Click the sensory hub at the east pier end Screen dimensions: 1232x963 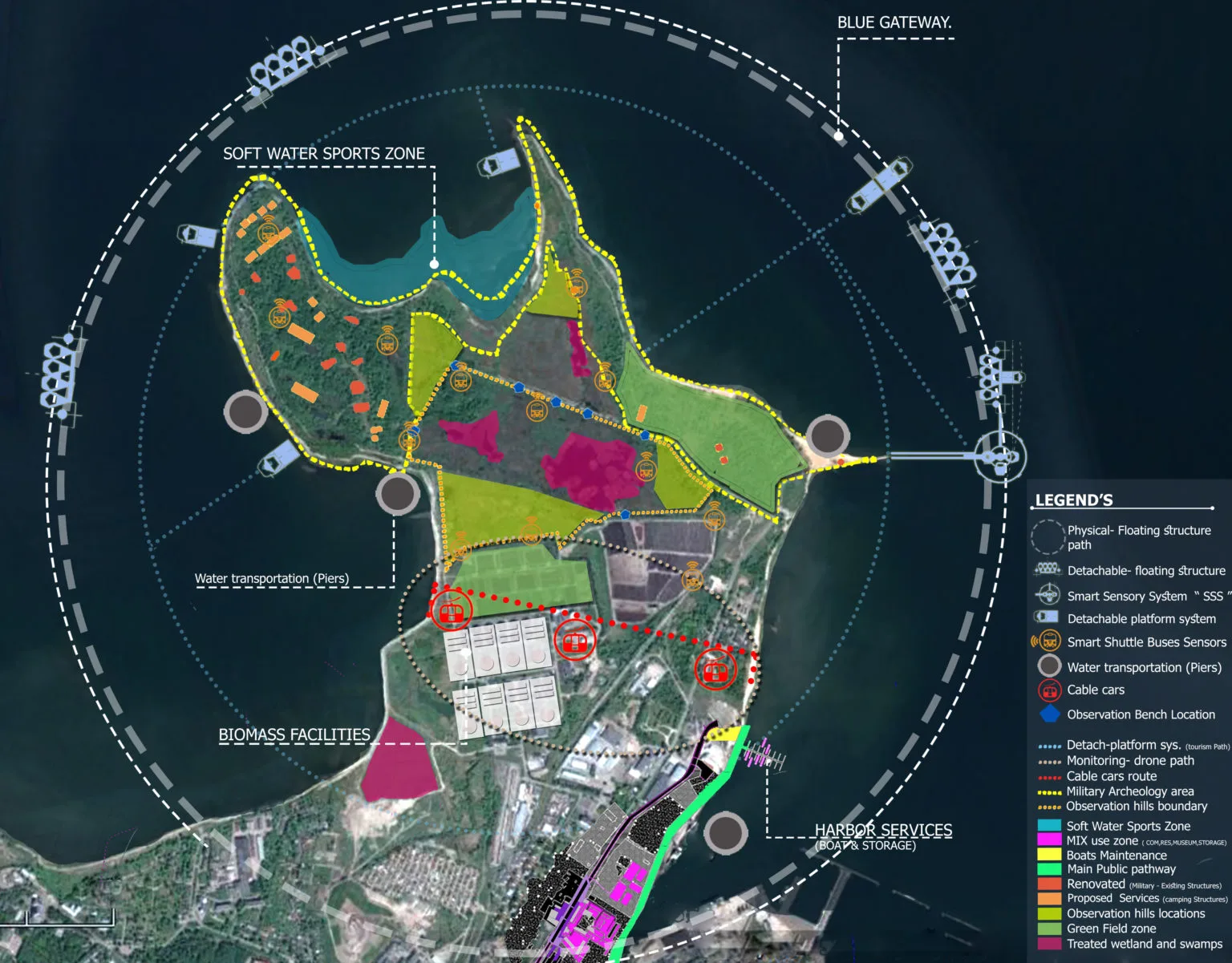click(999, 456)
